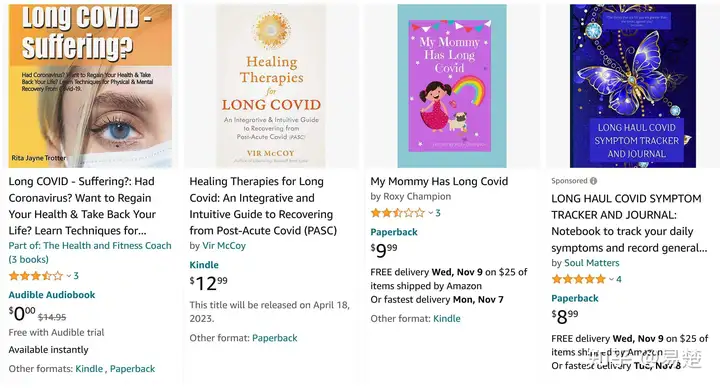The width and height of the screenshot is (720, 388).
Task: Expand rating chevron for Symptom Tracker journal
Action: tap(612, 279)
